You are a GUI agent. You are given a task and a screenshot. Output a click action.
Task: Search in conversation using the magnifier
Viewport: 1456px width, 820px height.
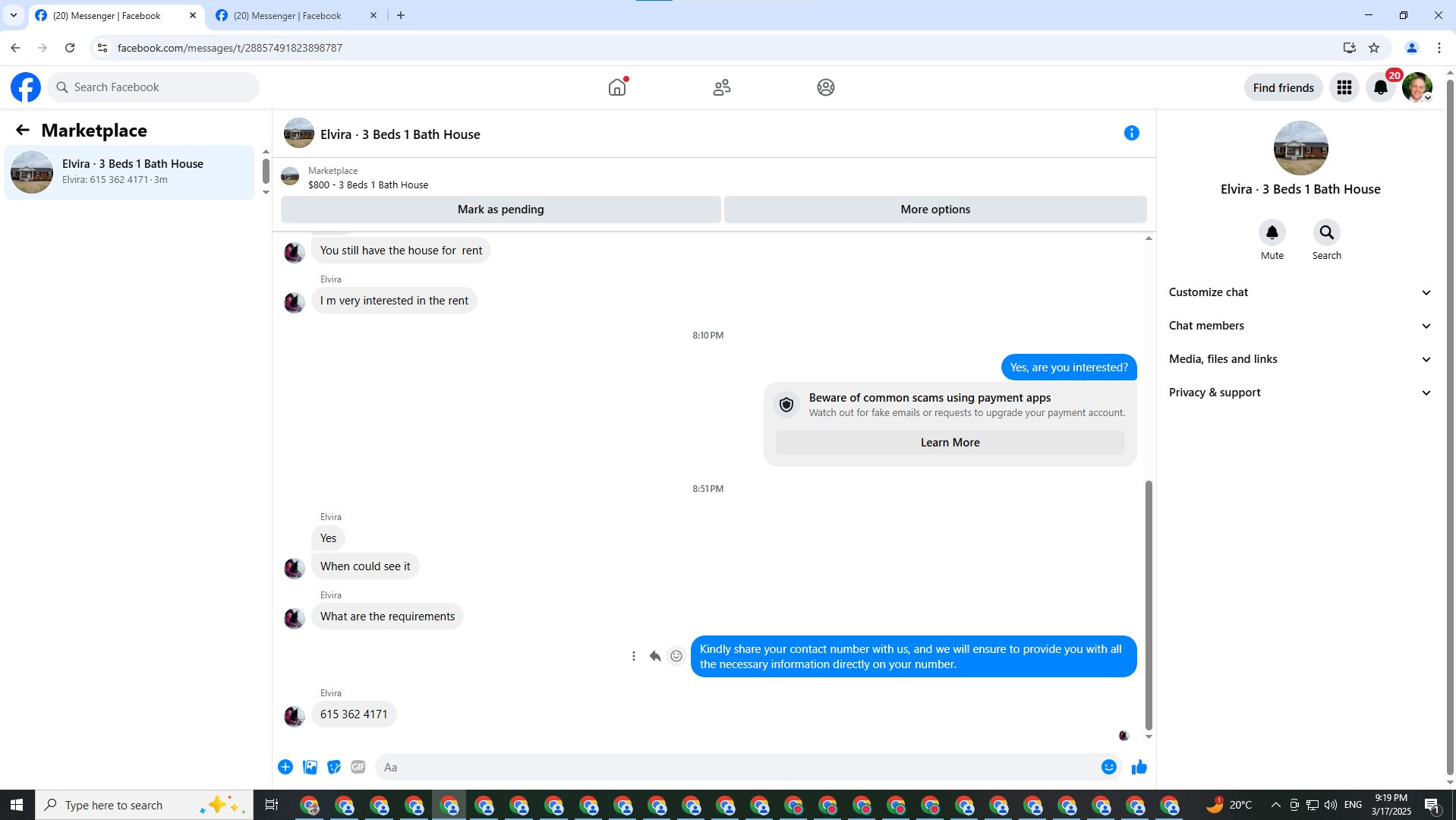click(x=1326, y=232)
